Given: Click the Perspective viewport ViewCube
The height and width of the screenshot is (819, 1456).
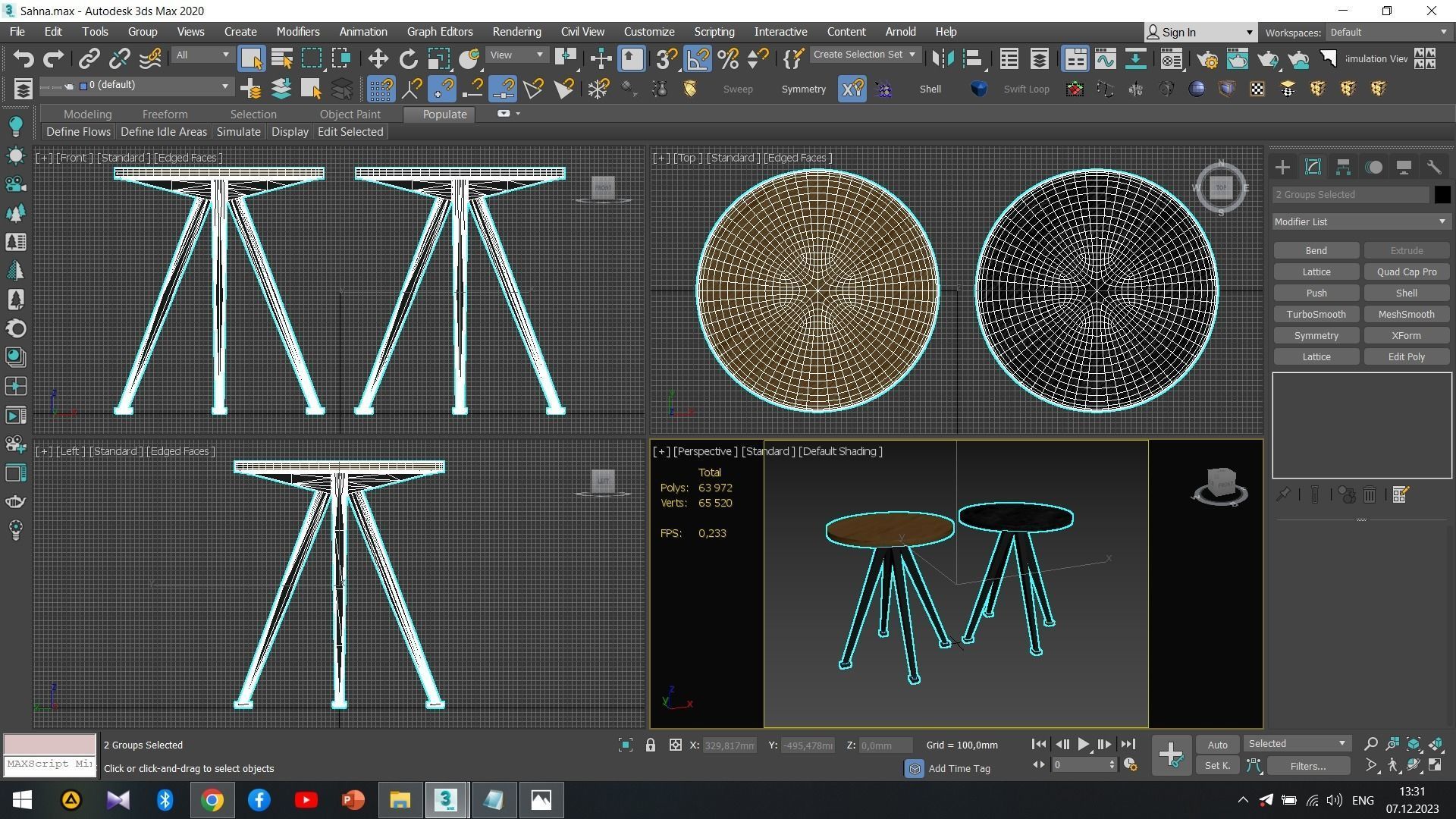Looking at the screenshot, I should 1219,485.
